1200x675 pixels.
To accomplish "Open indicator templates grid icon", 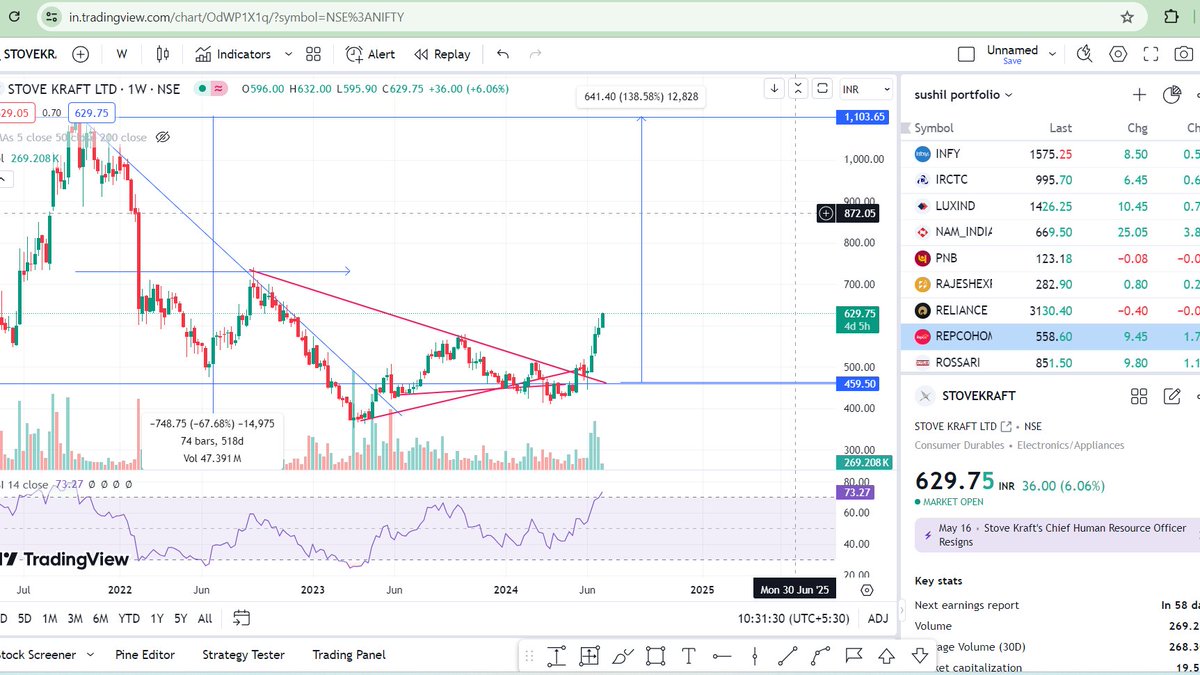I will [x=313, y=54].
